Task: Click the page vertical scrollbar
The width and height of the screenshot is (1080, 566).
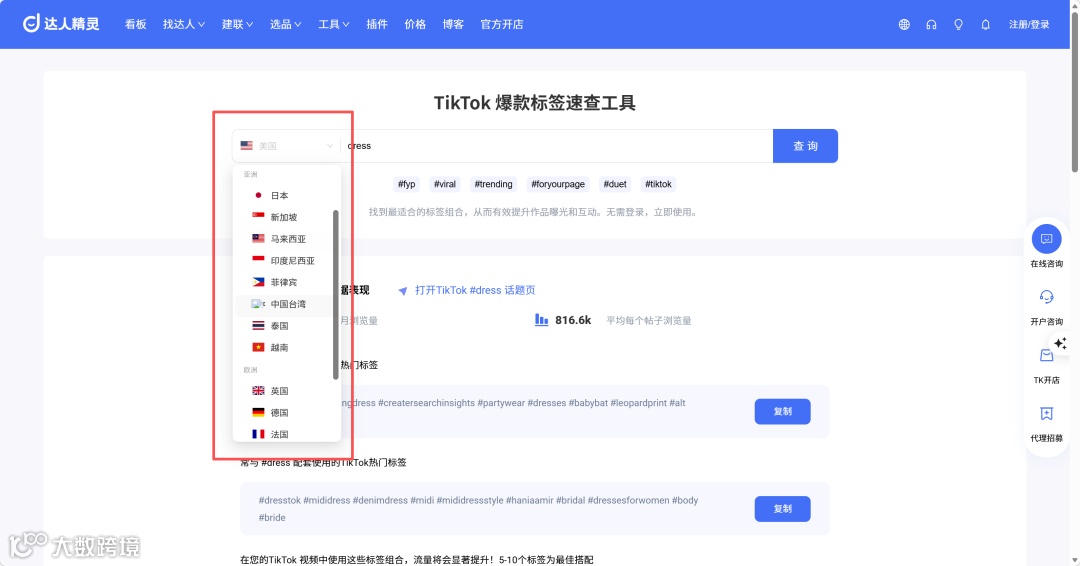Action: [1075, 90]
